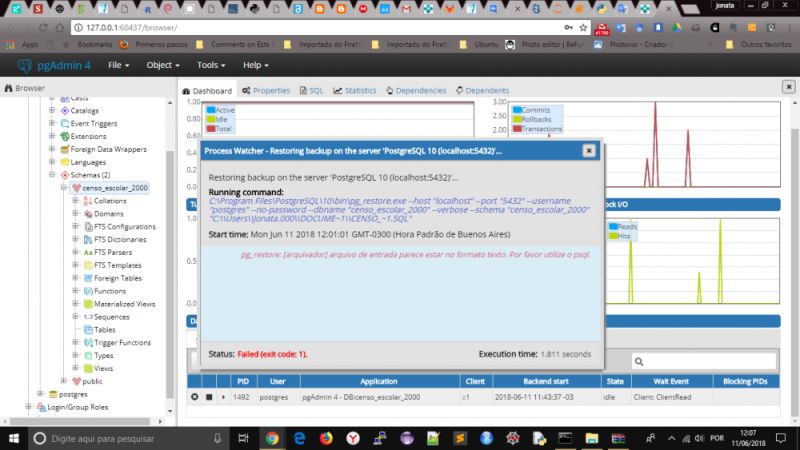Expand the public schema node
Screen dimensions: 800x450
[x=64, y=381]
